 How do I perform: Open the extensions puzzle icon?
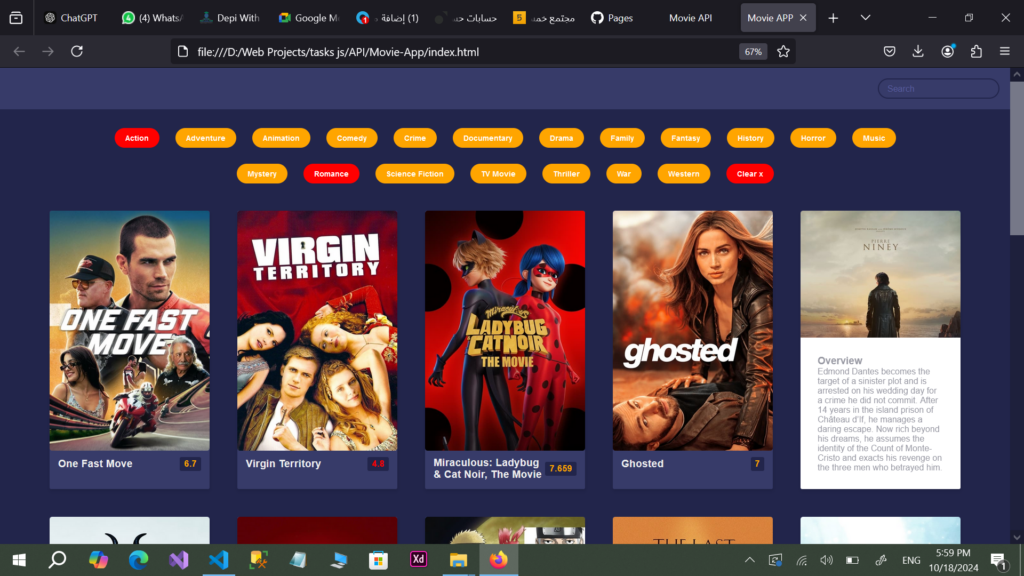(x=976, y=52)
